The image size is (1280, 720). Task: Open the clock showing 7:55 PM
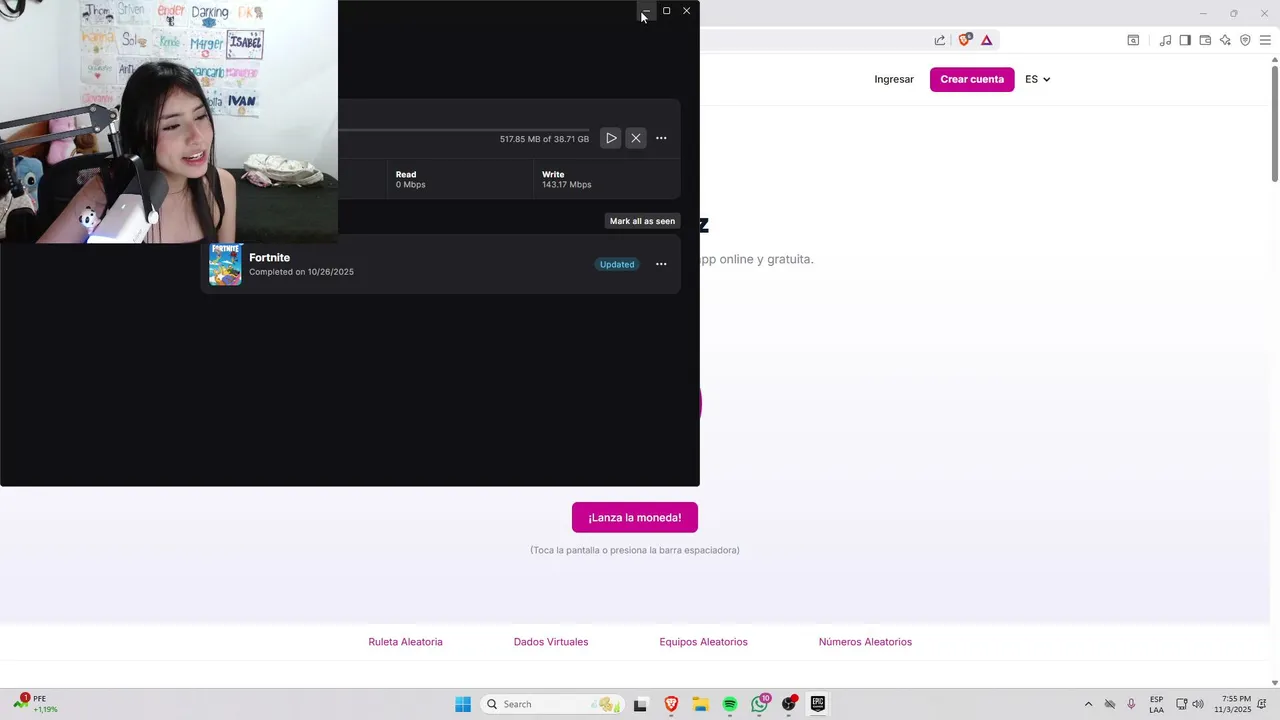(1232, 704)
